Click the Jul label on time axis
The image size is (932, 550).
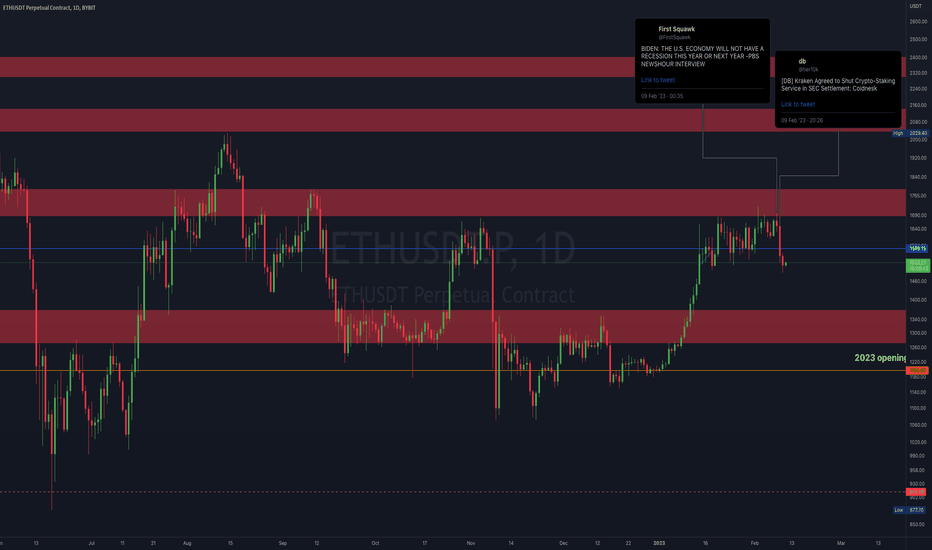point(91,543)
